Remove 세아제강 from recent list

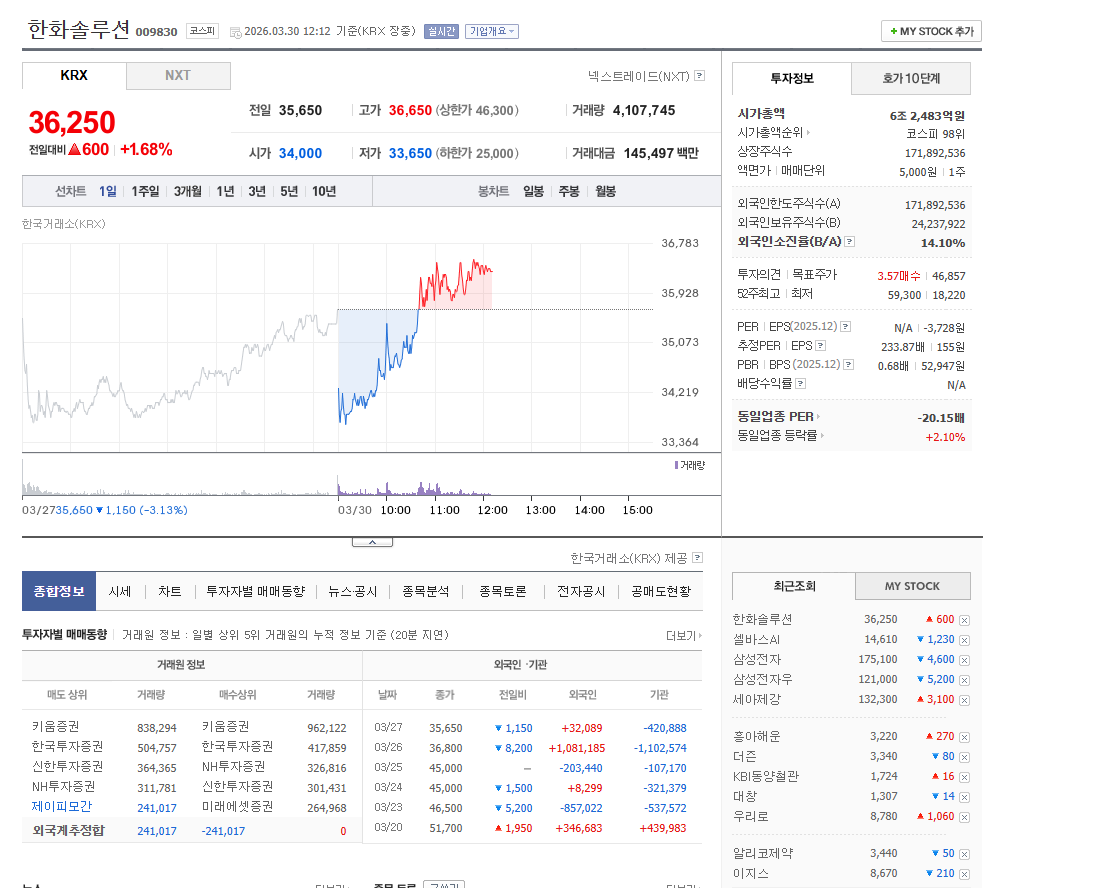point(964,700)
